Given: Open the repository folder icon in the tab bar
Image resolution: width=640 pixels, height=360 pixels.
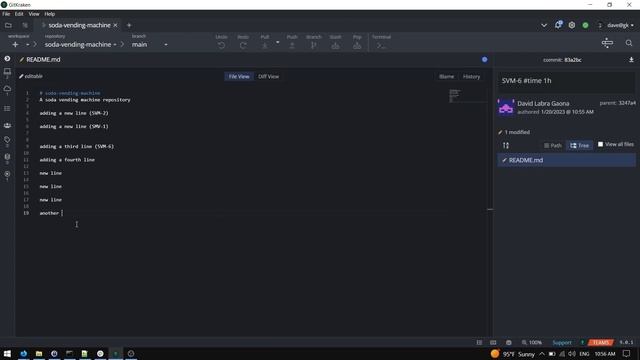Looking at the screenshot, I should pos(8,25).
